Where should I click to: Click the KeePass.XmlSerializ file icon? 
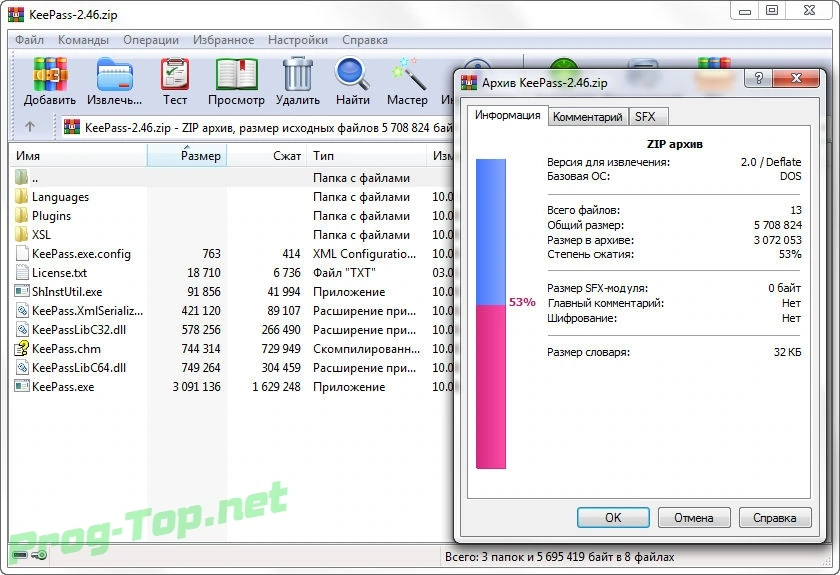coord(22,310)
